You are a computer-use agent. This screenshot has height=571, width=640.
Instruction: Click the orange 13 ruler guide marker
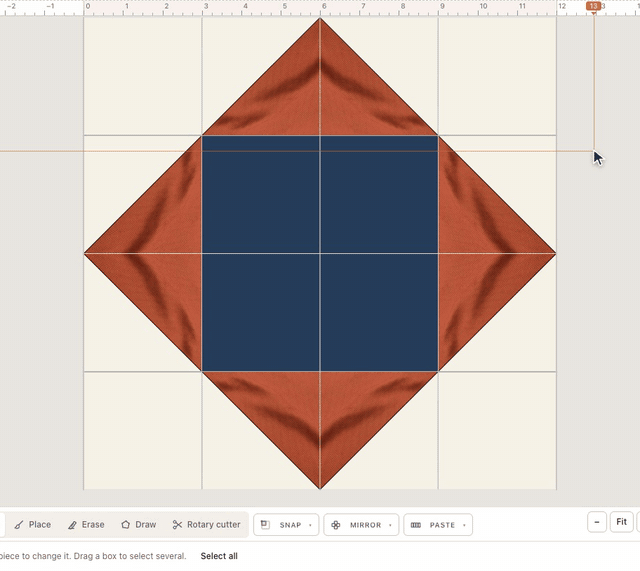593,6
